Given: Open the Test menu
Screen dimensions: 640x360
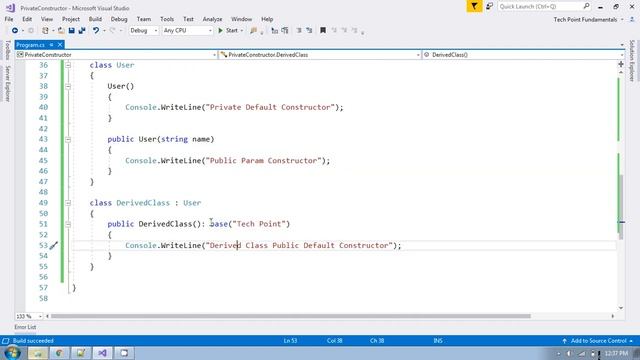Looking at the screenshot, I should click(x=188, y=19).
